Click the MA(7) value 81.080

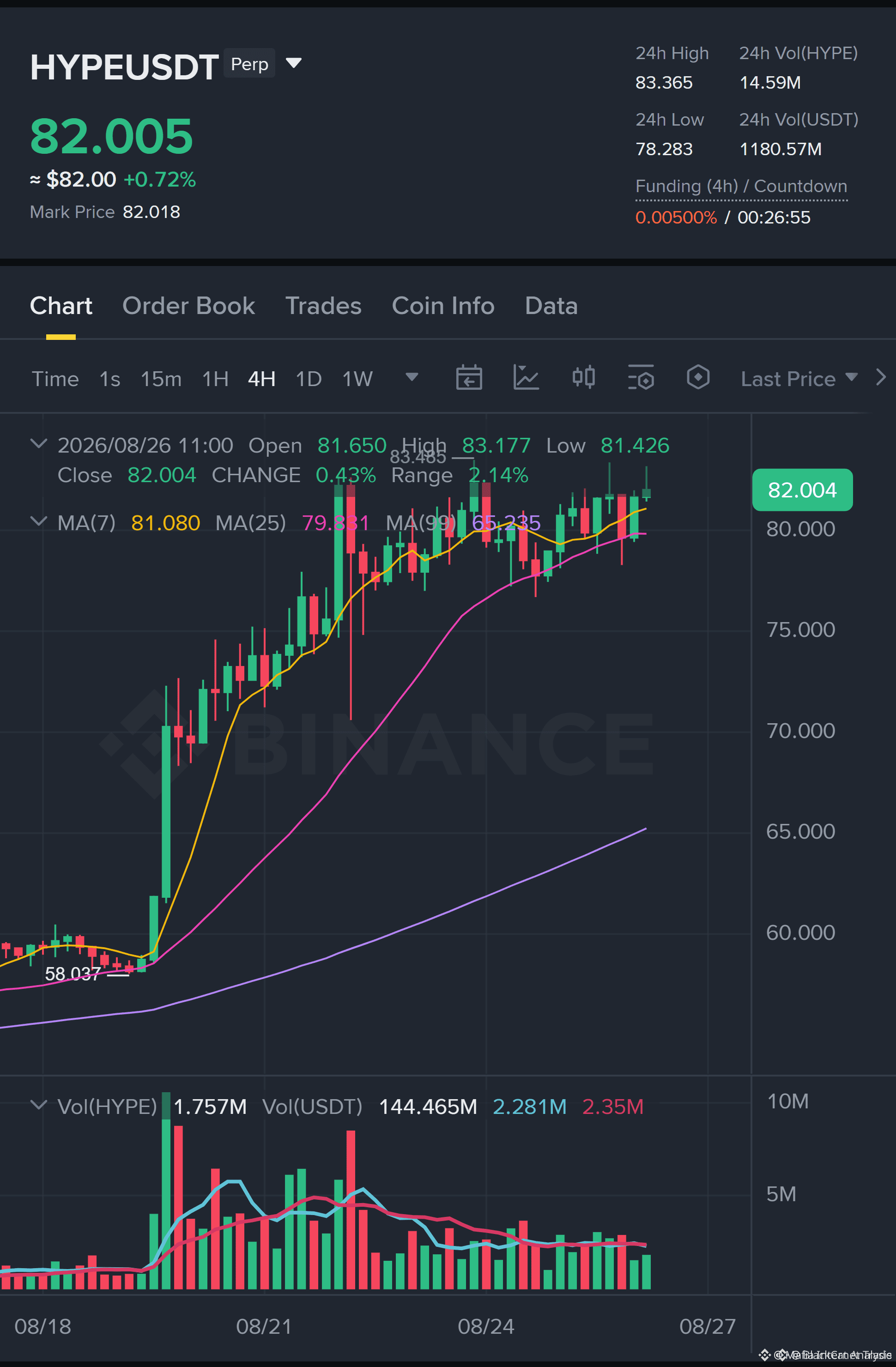pos(165,523)
